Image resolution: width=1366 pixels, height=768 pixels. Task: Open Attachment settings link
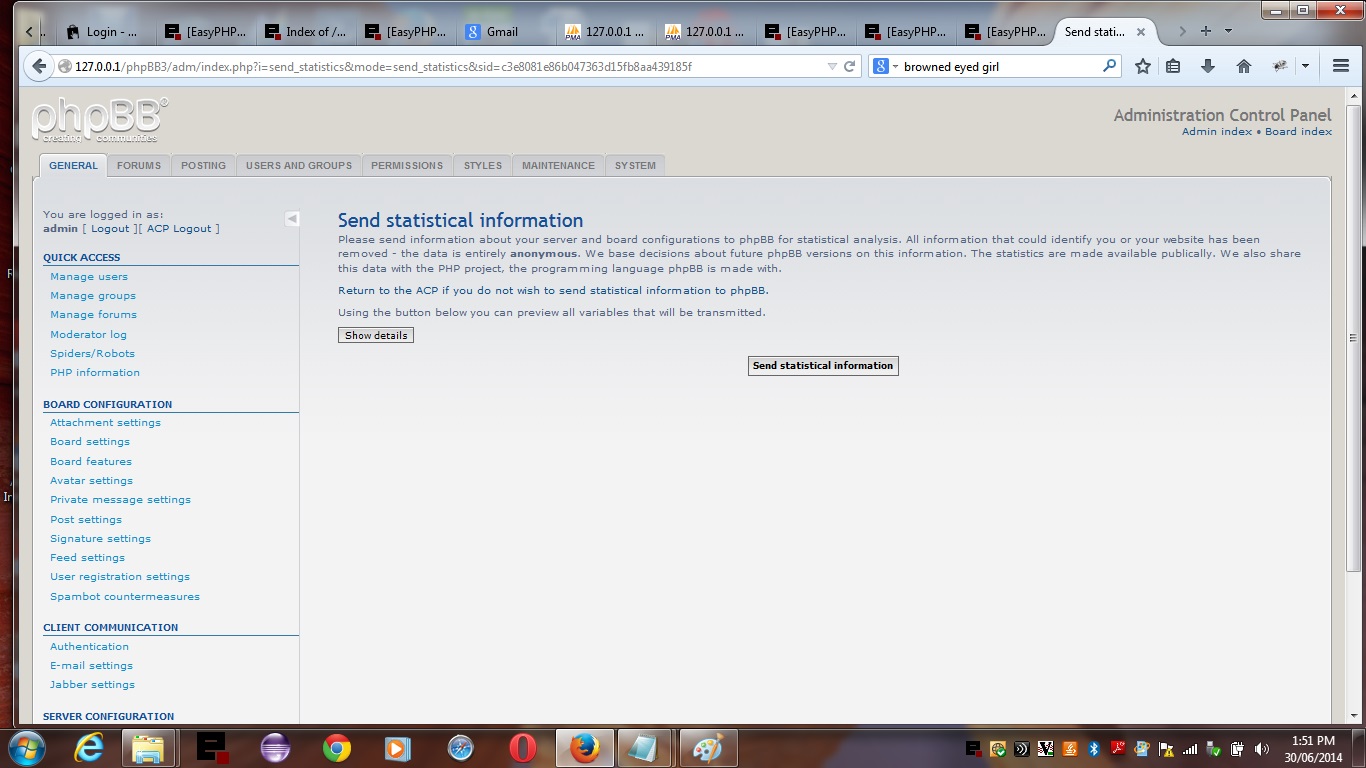click(105, 423)
